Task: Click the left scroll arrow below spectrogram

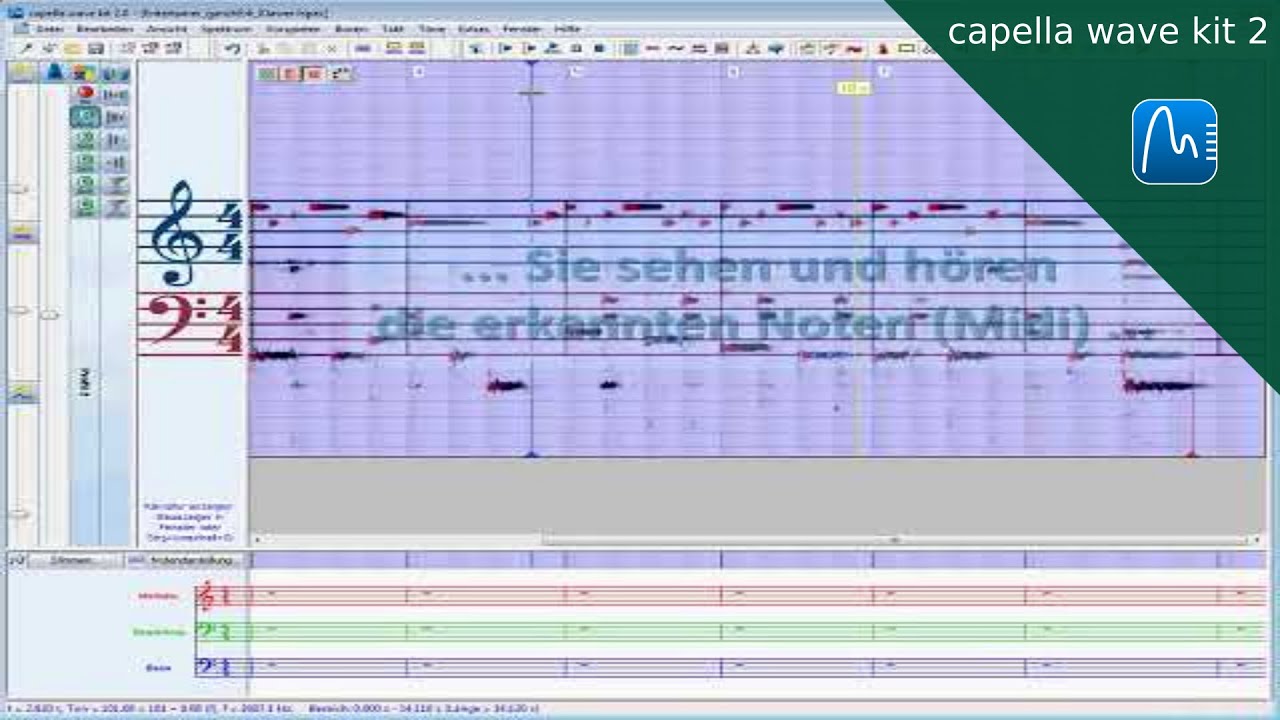Action: 256,540
